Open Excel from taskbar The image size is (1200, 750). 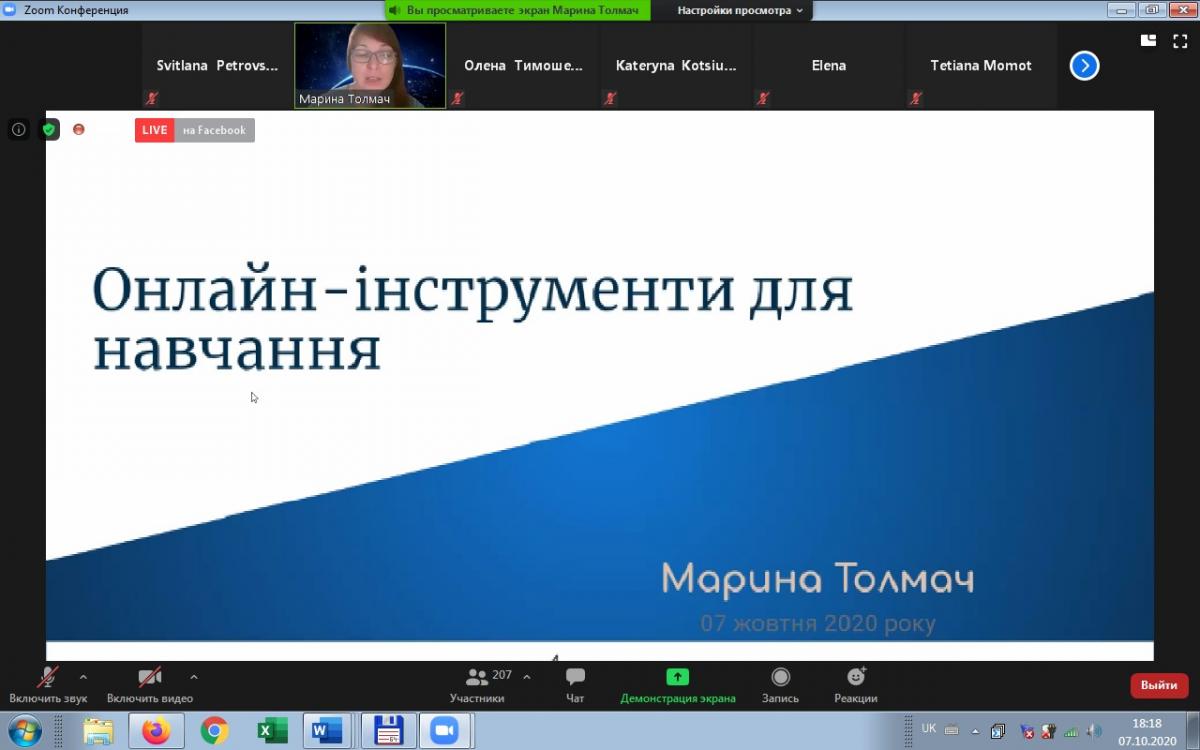tap(272, 731)
